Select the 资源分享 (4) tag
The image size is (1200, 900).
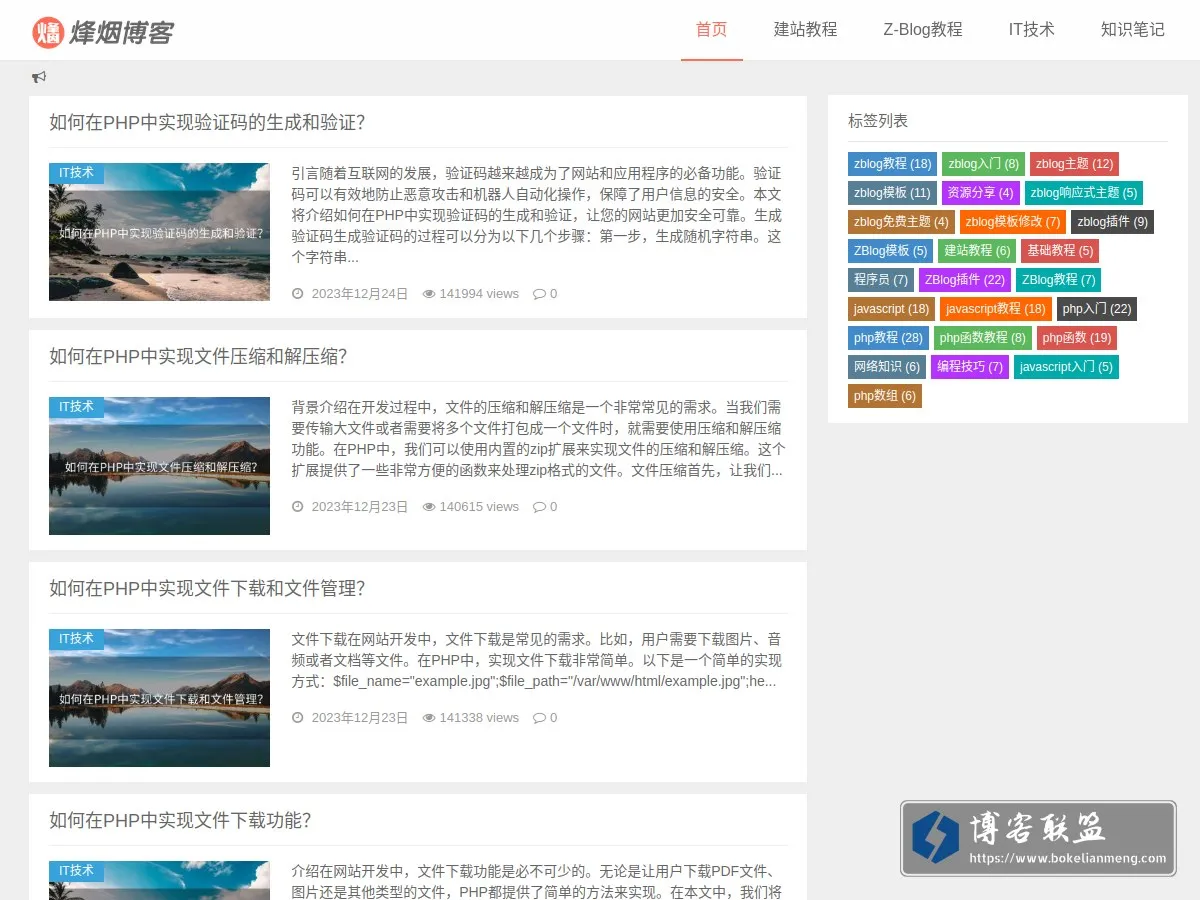980,193
